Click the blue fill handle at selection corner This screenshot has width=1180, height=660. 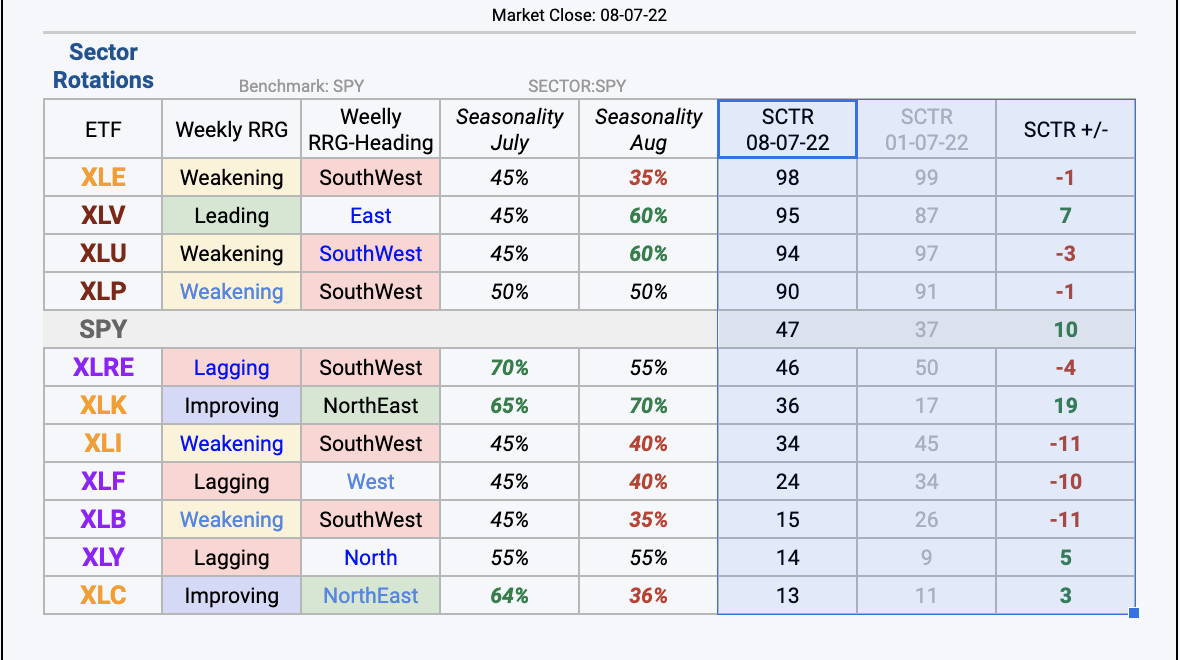[1134, 613]
